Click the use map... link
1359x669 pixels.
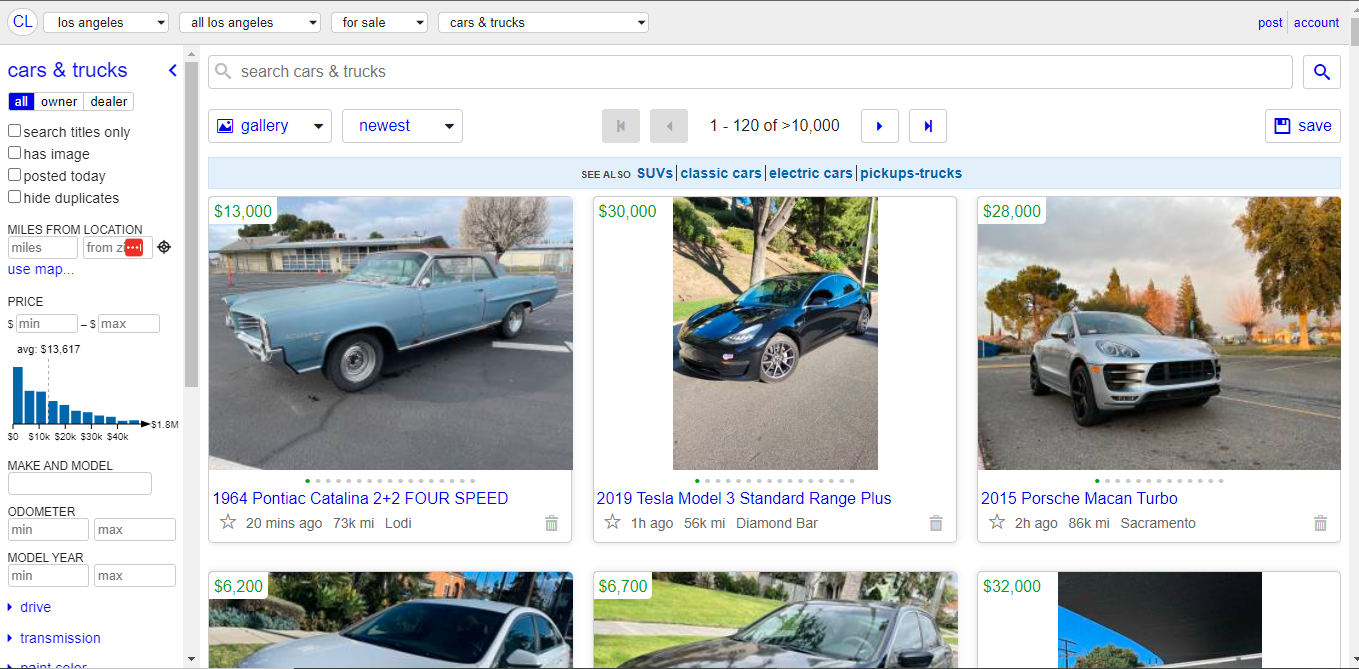coord(41,269)
